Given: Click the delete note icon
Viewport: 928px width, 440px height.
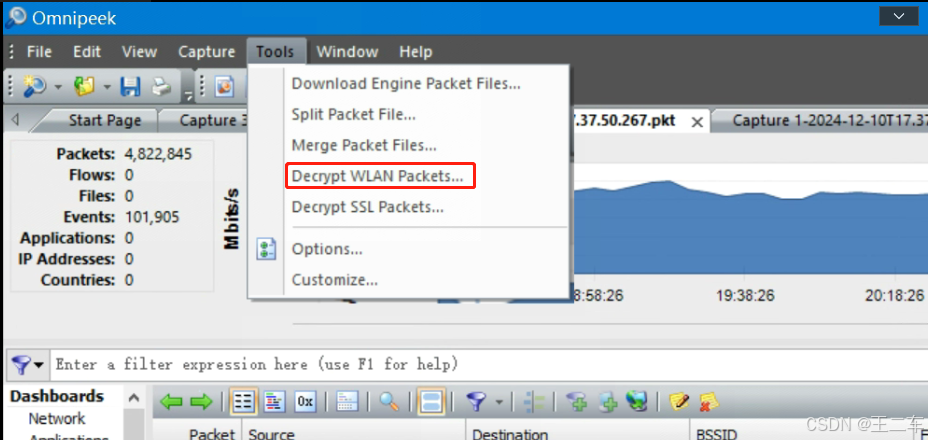Looking at the screenshot, I should coord(708,402).
